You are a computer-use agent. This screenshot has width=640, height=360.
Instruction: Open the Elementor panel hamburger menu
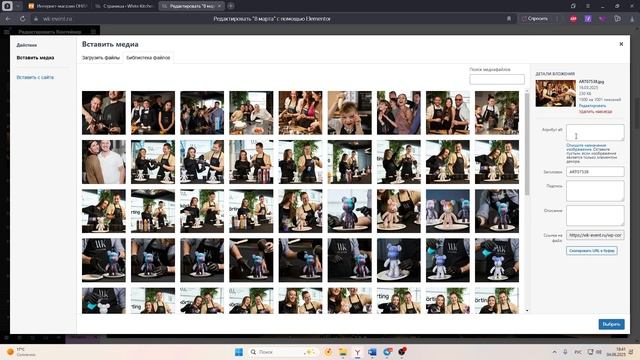click(7, 31)
